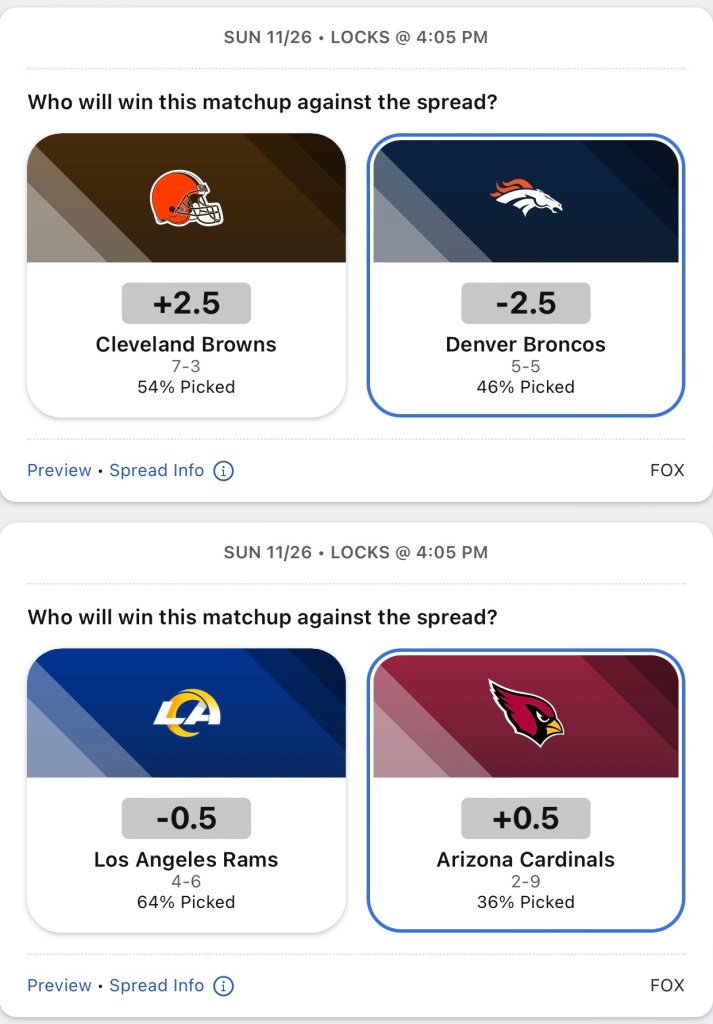Click the Denver Broncos horse logo

click(526, 197)
